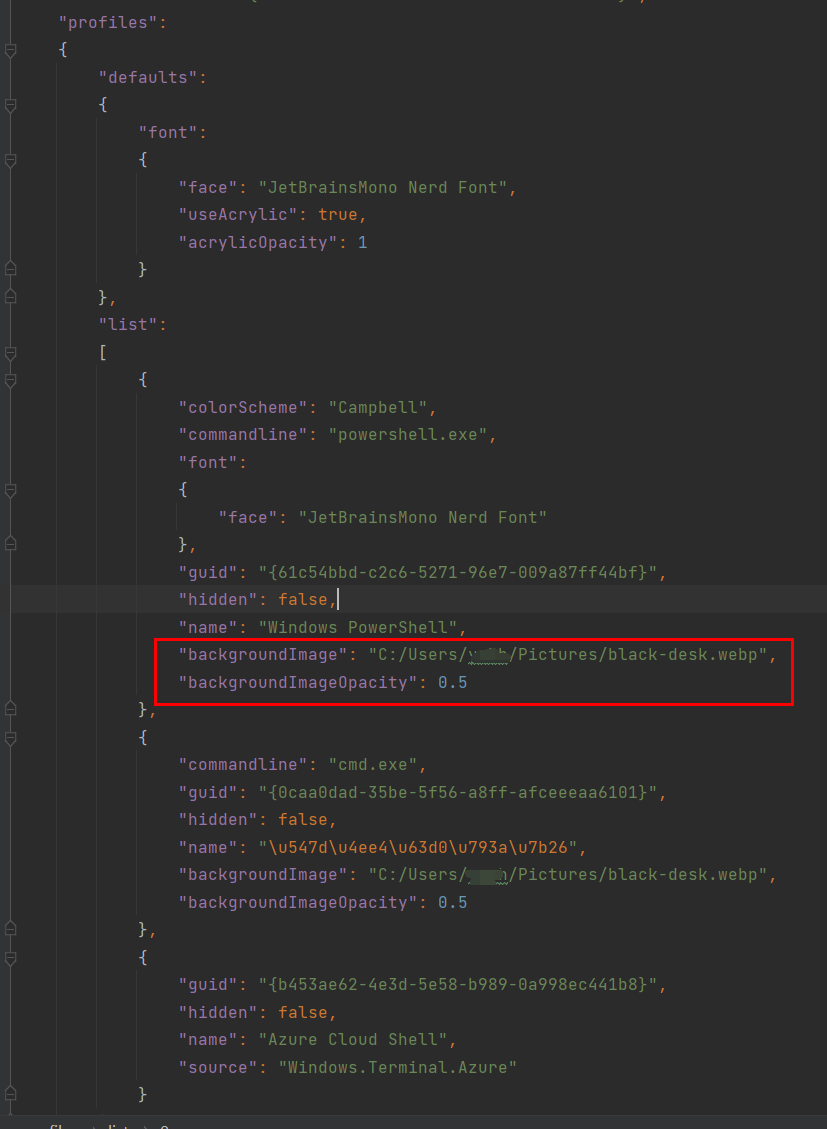
Task: Click the "Windows PowerShell" name value
Action: click(363, 628)
